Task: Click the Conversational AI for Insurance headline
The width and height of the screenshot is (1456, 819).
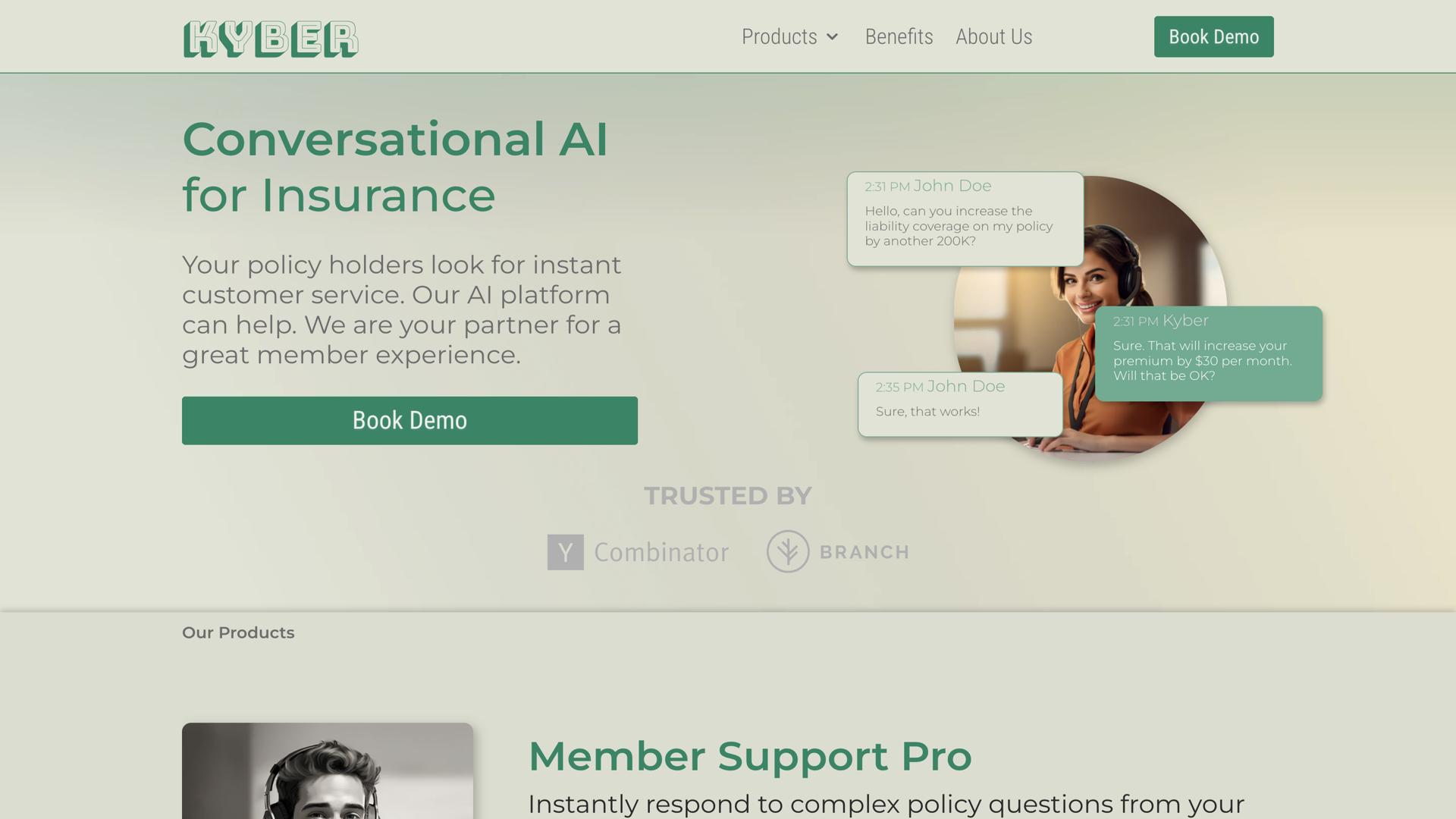Action: pos(394,167)
